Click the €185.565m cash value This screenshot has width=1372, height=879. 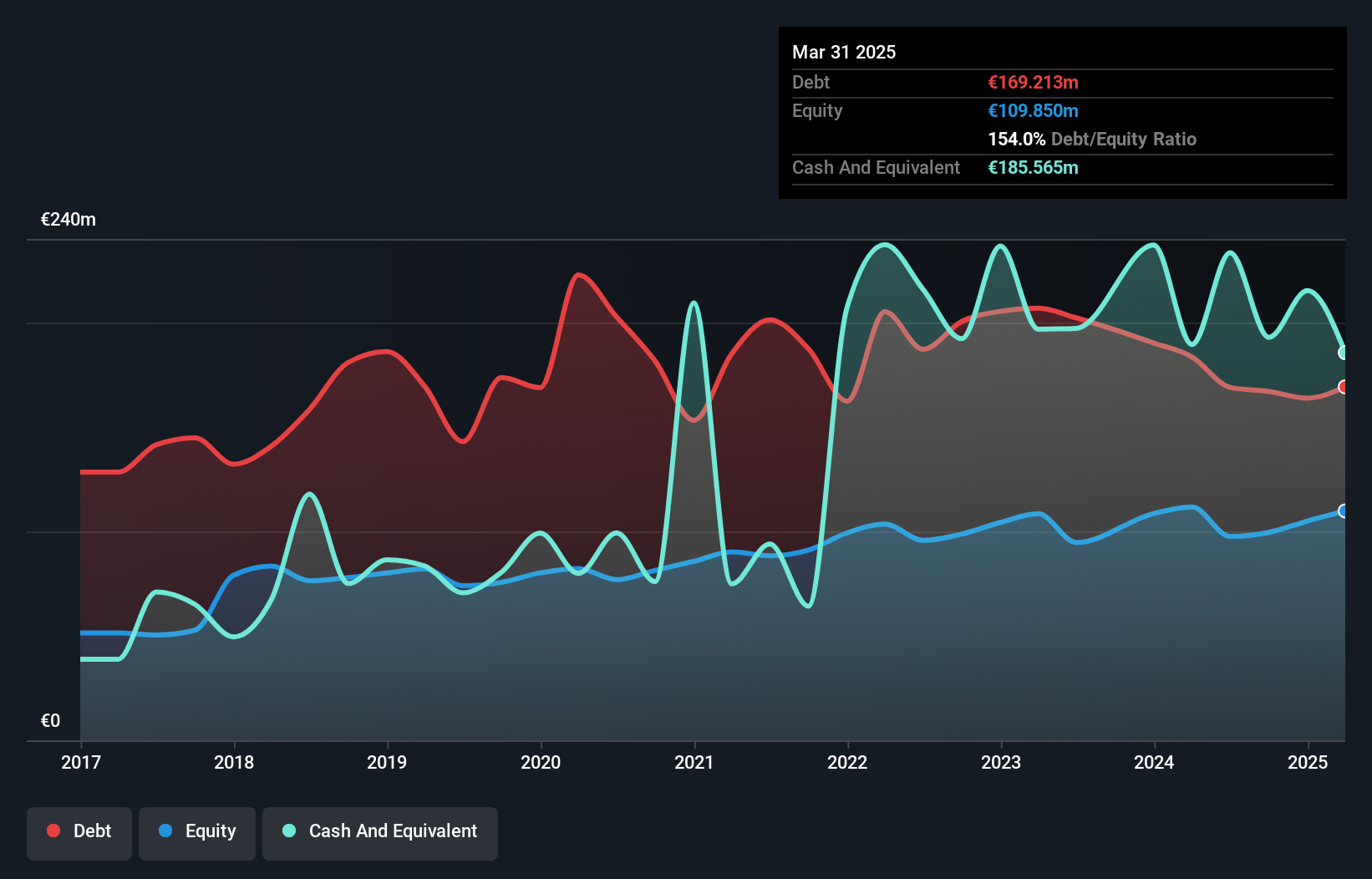(1034, 167)
